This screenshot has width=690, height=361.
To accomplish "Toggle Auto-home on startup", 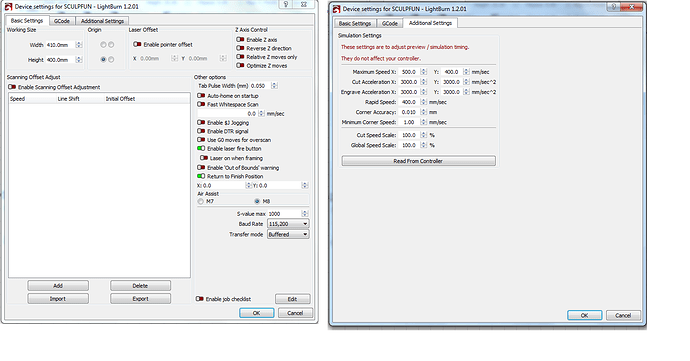I will click(x=201, y=96).
